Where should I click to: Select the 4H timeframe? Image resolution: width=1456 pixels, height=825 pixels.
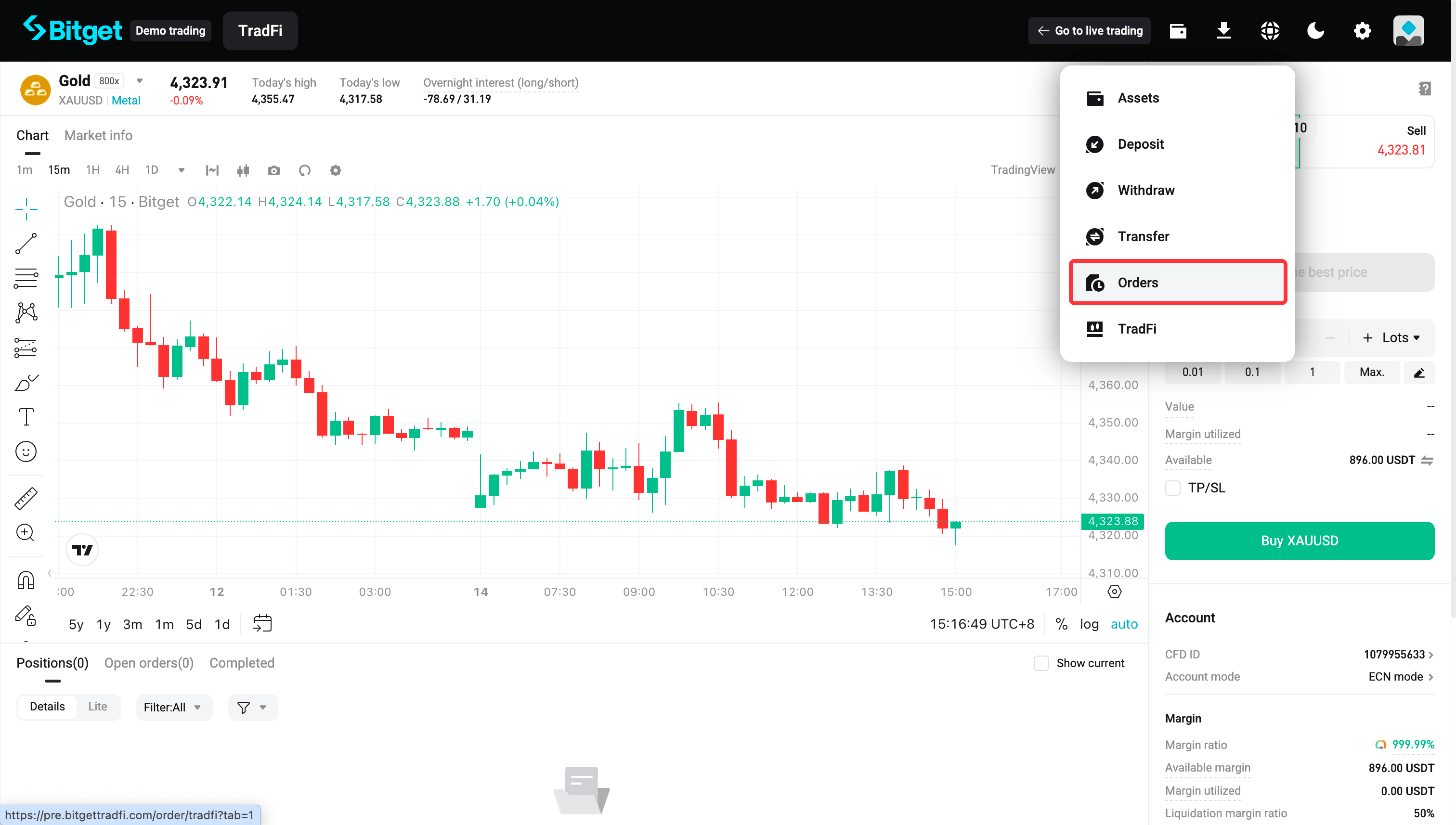point(122,170)
